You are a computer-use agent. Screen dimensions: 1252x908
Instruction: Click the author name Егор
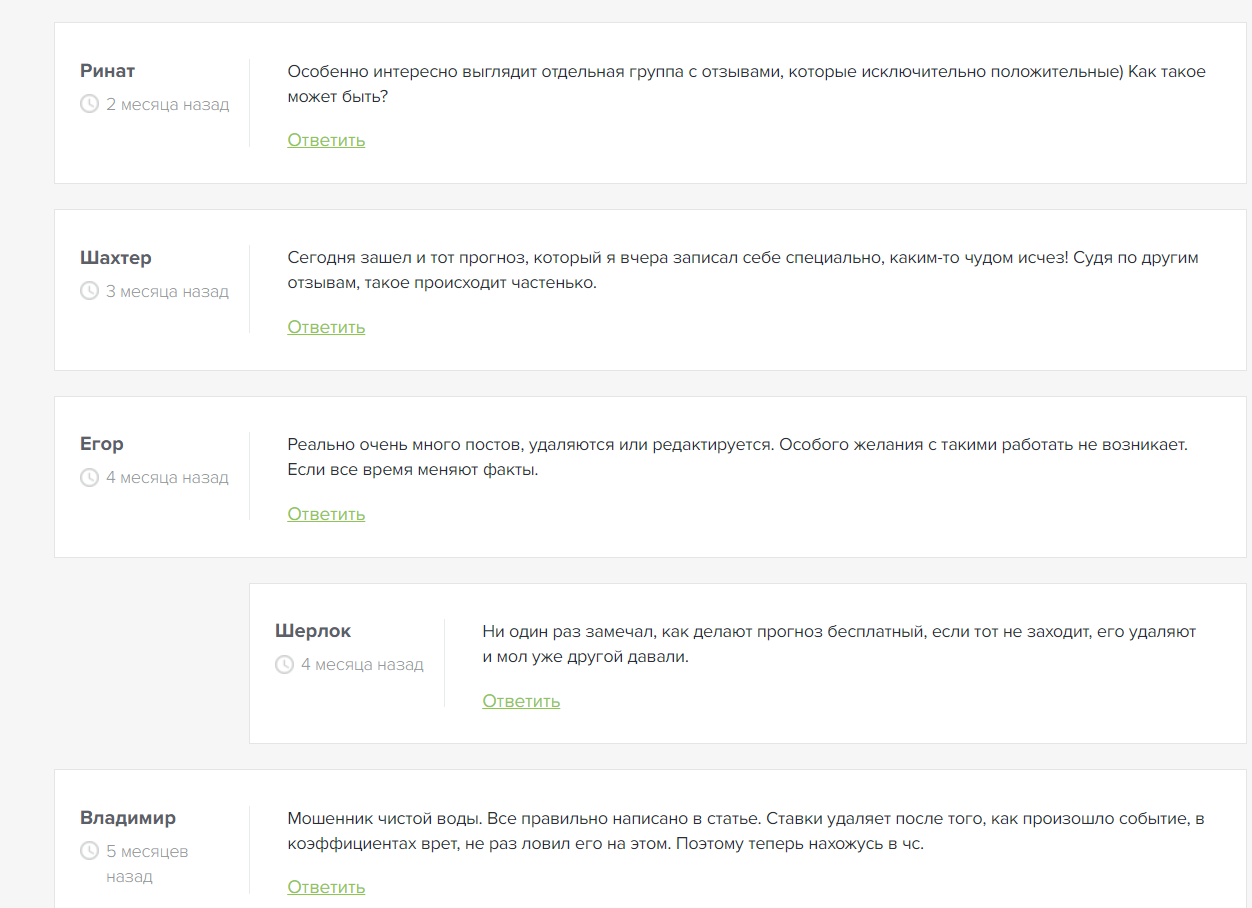point(102,444)
